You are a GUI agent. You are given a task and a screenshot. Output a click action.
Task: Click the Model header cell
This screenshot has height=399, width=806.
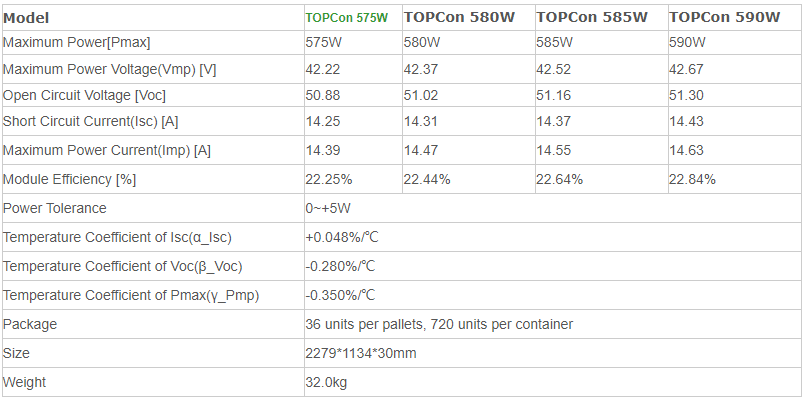tap(26, 18)
